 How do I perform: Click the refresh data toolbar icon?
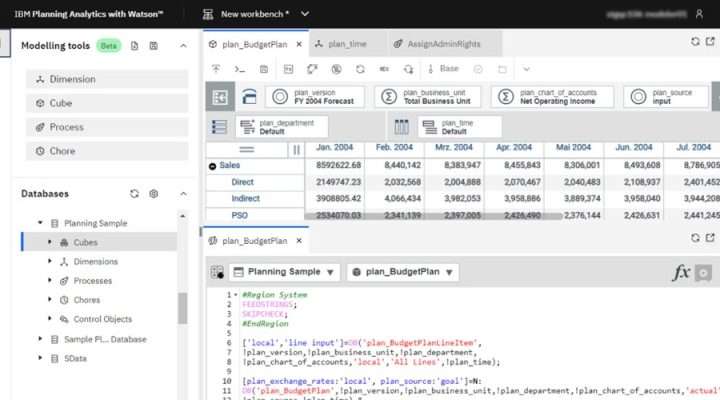tap(360, 69)
